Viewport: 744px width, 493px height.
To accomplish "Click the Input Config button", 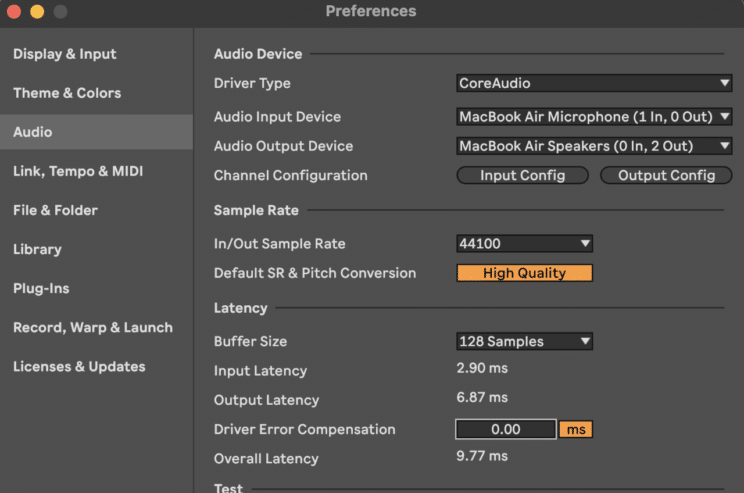I will tap(522, 176).
